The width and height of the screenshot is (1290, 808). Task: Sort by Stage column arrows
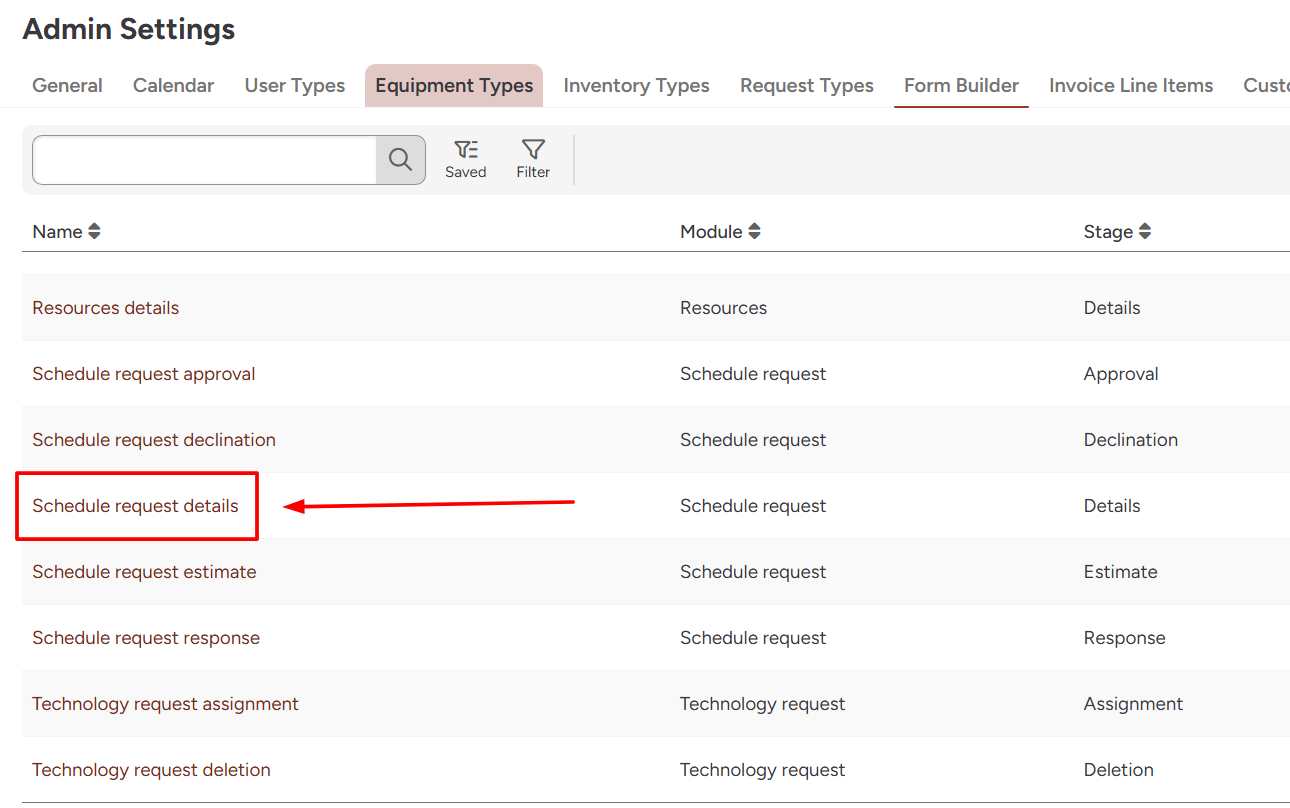(1145, 232)
